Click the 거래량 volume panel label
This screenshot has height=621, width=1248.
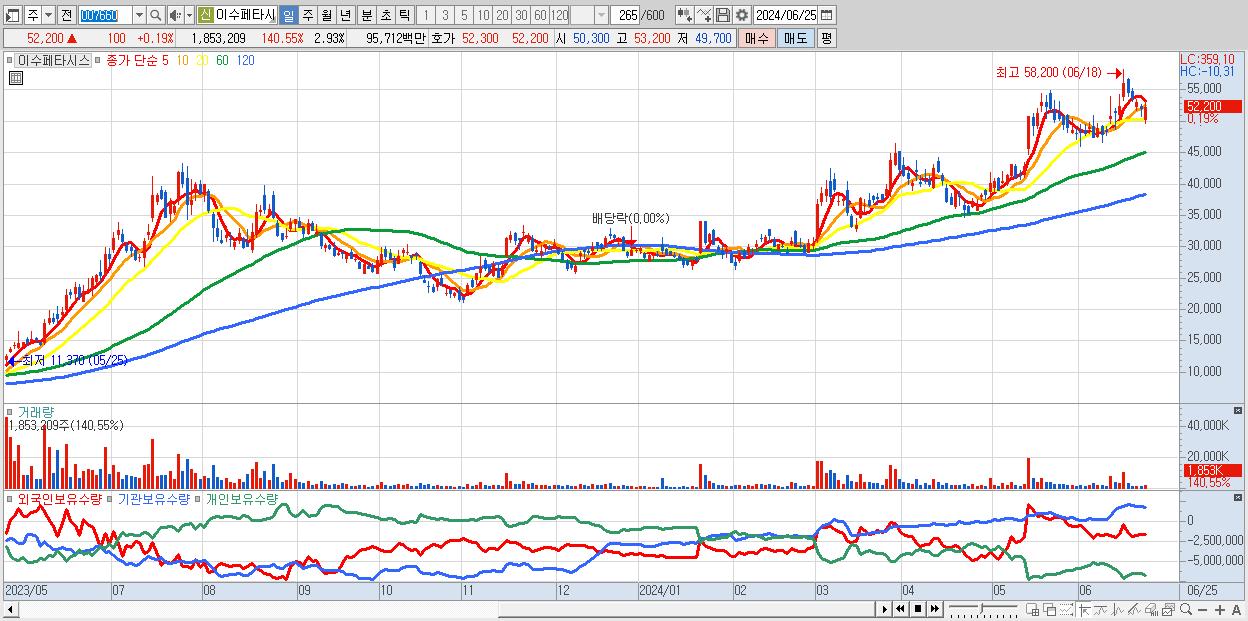35,412
